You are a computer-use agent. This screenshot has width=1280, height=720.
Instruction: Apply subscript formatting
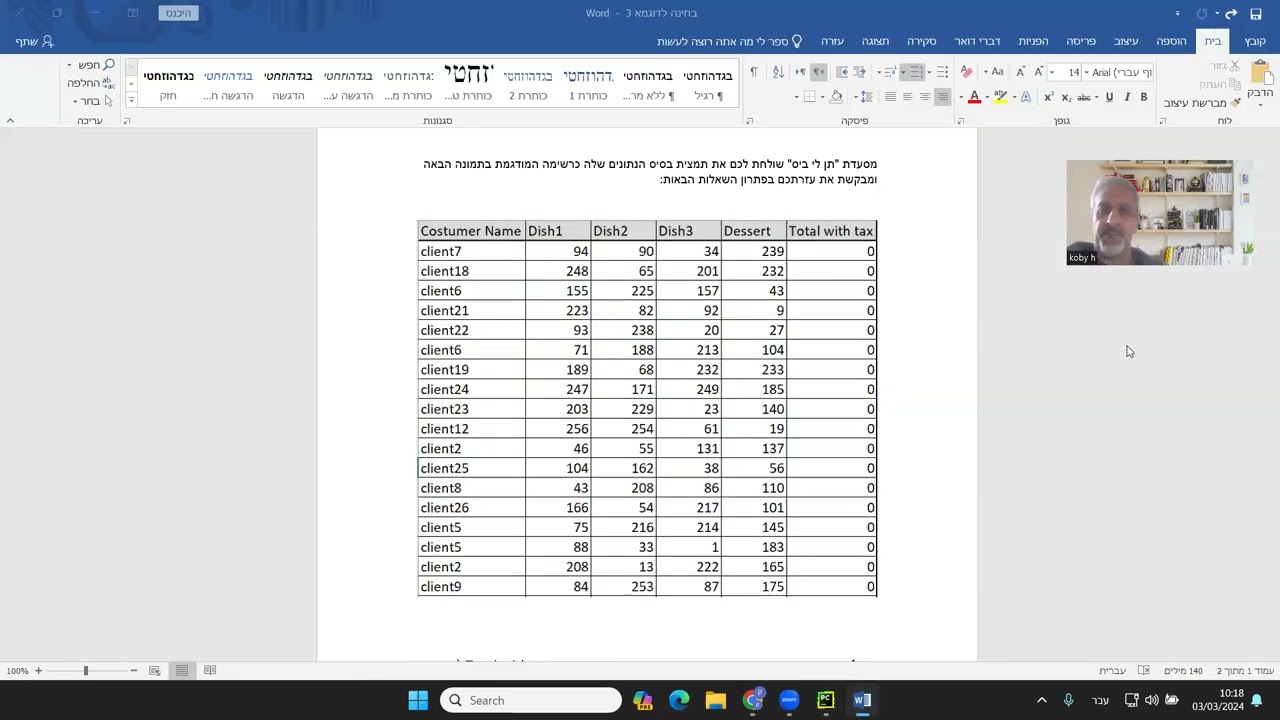1066,97
